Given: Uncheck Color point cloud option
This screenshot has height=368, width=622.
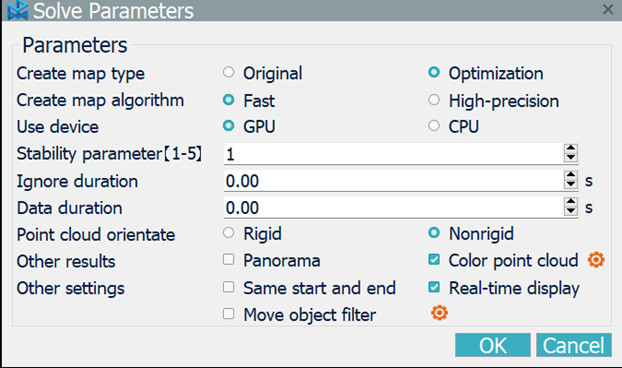Looking at the screenshot, I should click(x=434, y=260).
